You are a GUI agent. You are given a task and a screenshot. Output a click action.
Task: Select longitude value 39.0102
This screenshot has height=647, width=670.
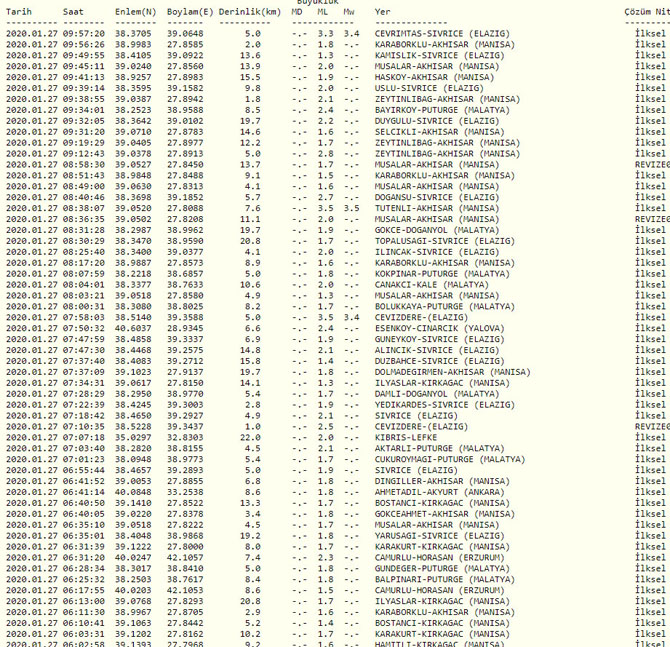(x=185, y=121)
